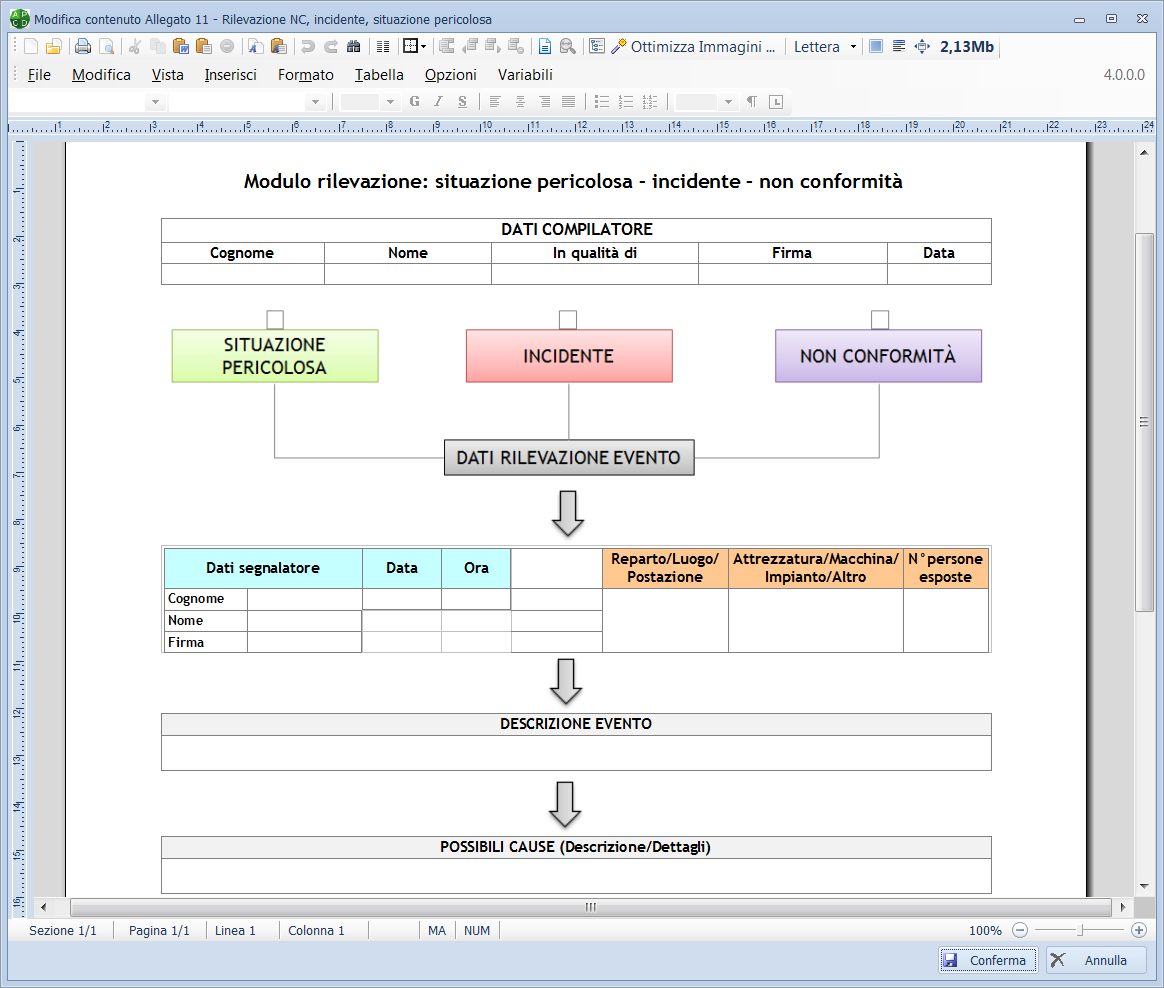The width and height of the screenshot is (1164, 988).
Task: Tick the checkbox above INCIDENTE
Action: 568,319
